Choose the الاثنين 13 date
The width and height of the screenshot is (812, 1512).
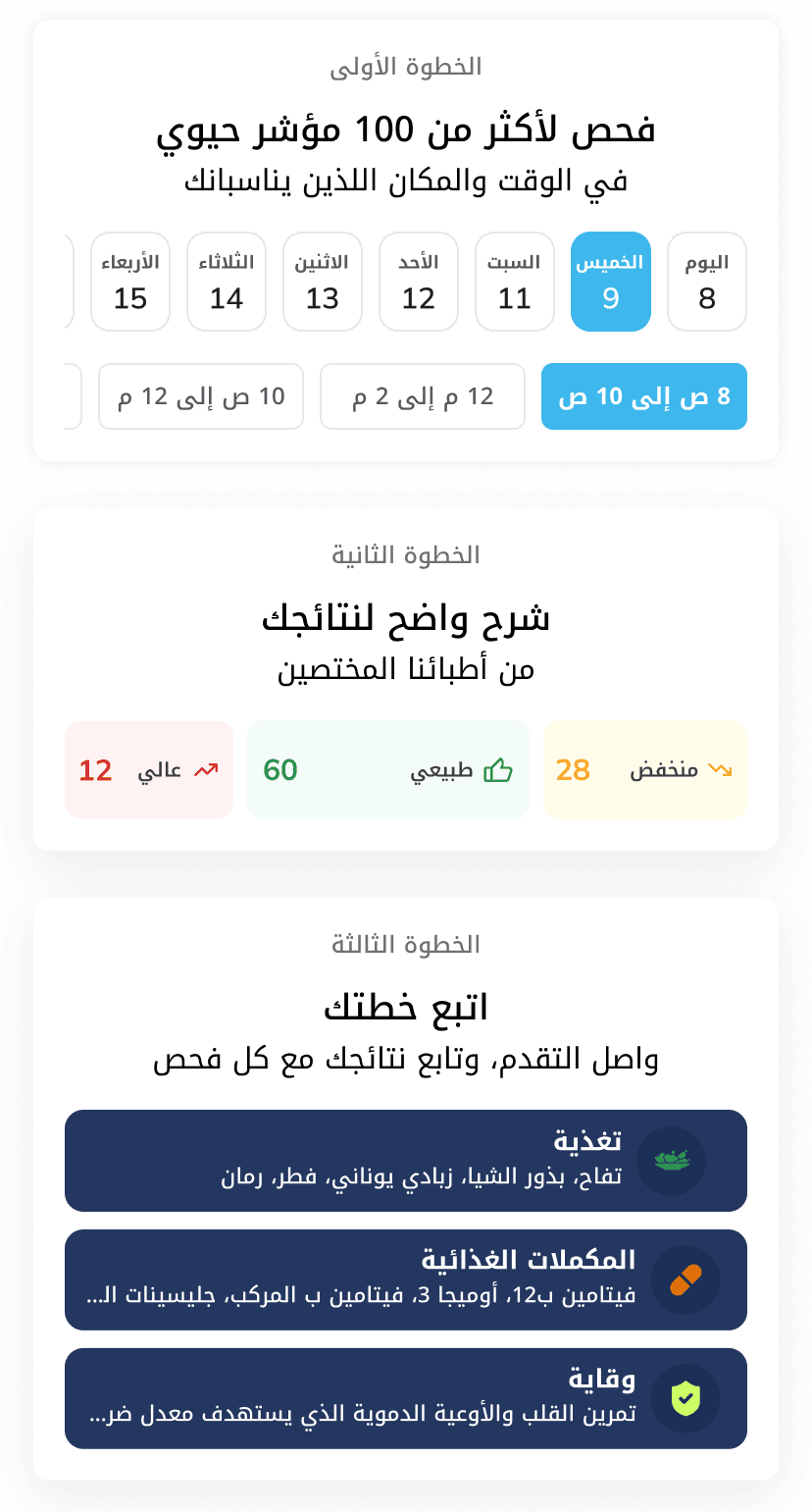click(x=323, y=282)
